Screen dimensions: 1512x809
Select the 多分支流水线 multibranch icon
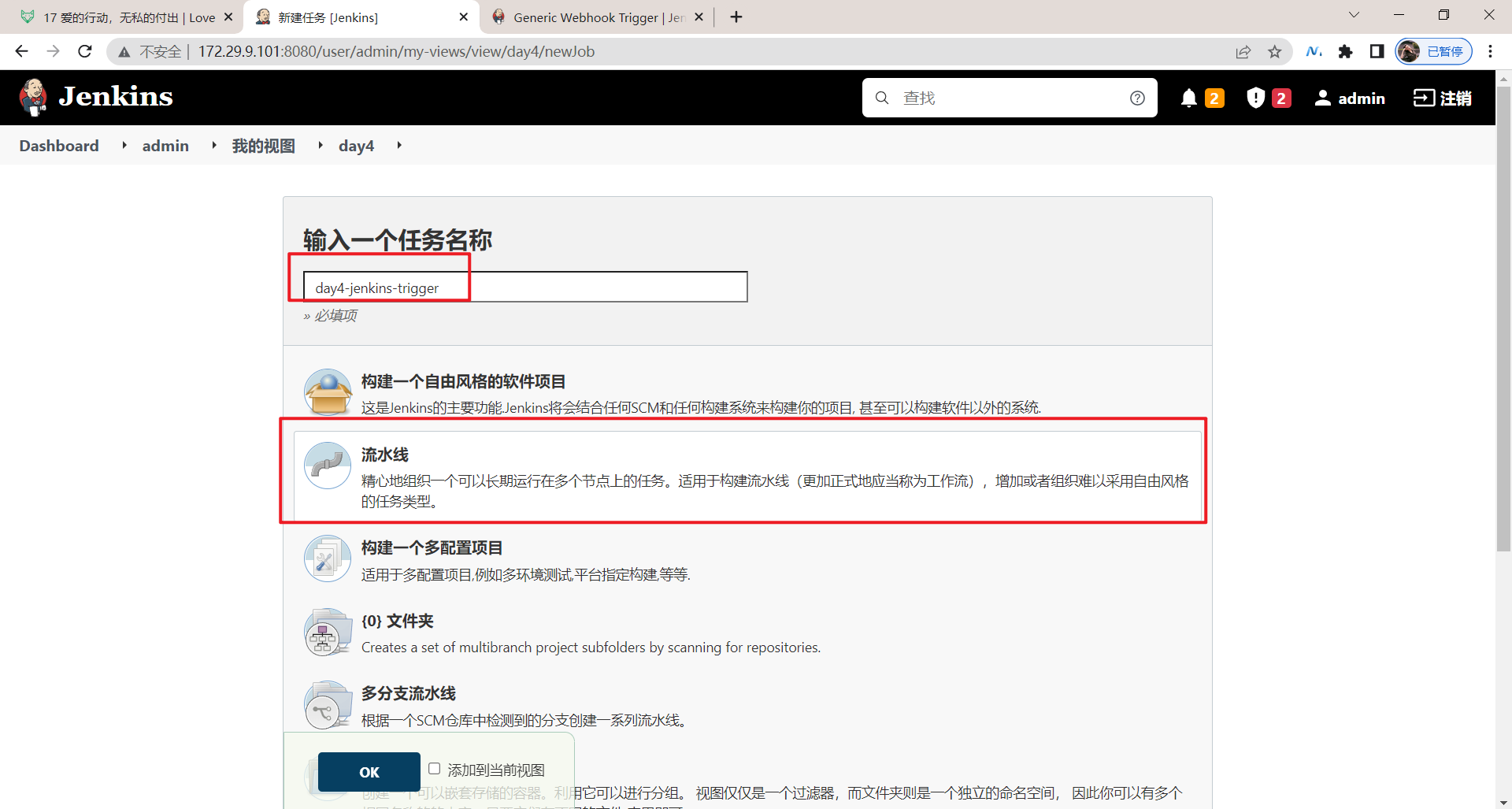328,704
